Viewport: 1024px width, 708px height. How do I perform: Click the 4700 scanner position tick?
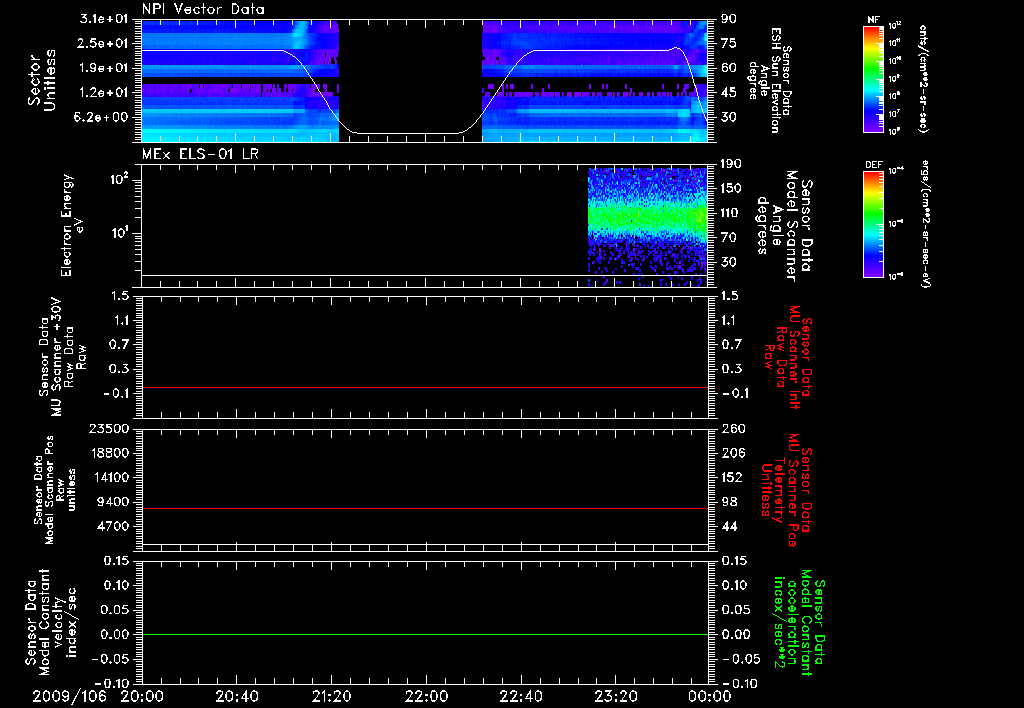pyautogui.click(x=114, y=526)
